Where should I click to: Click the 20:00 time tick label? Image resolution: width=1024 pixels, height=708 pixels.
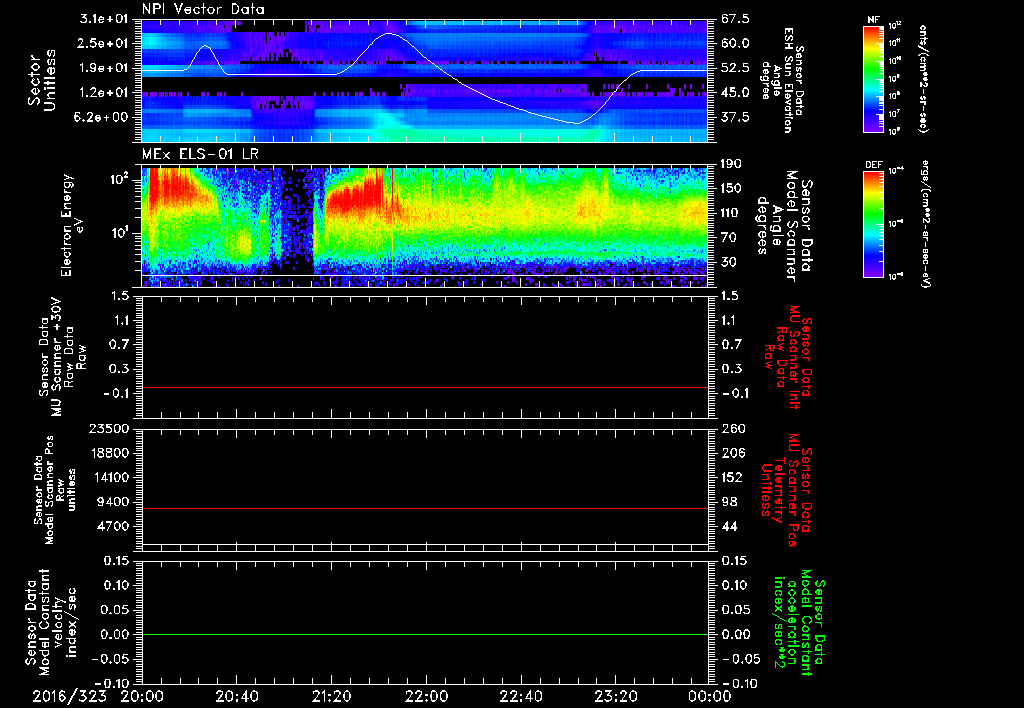pyautogui.click(x=142, y=697)
